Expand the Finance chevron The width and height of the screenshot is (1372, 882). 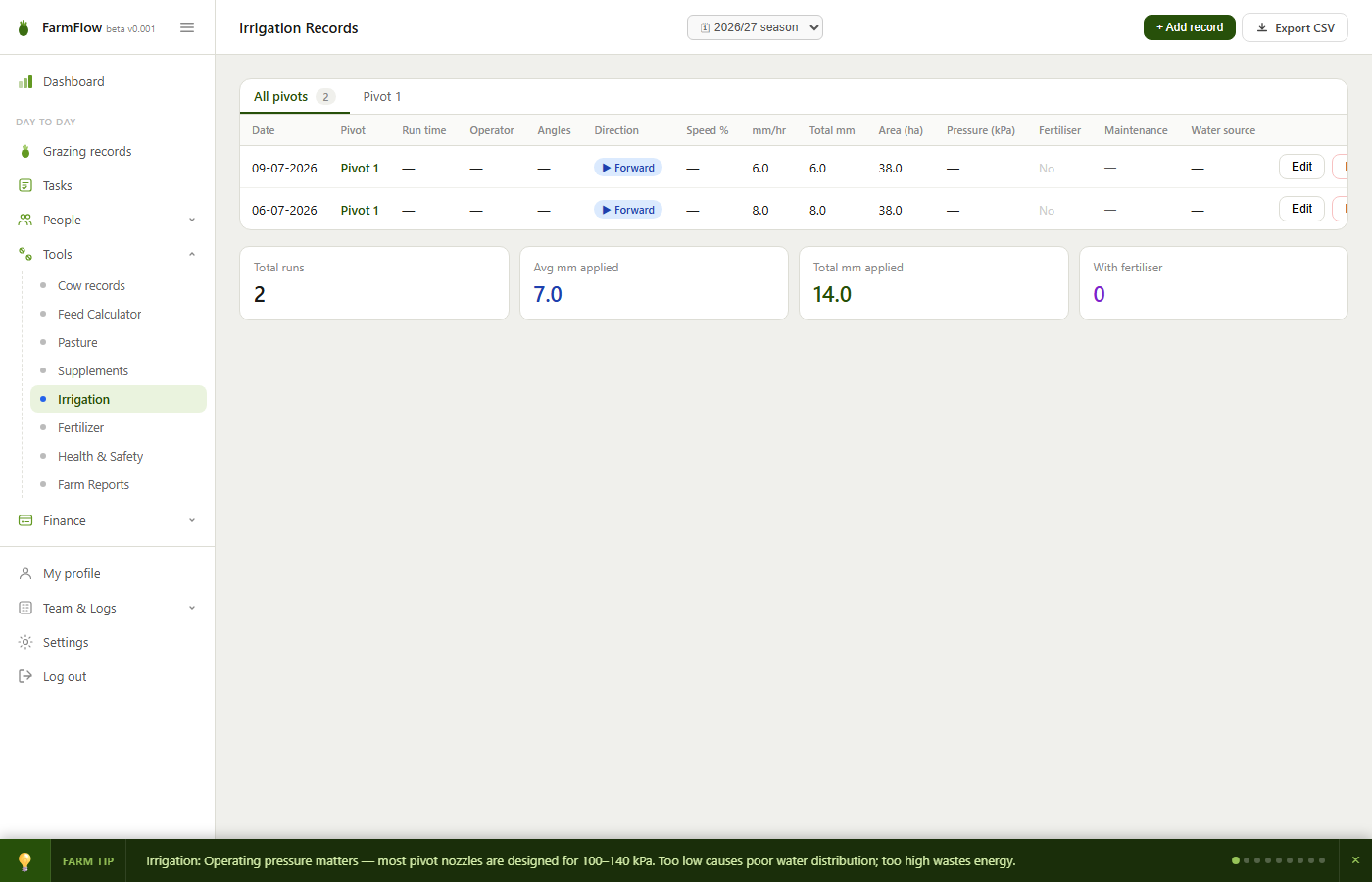[192, 521]
